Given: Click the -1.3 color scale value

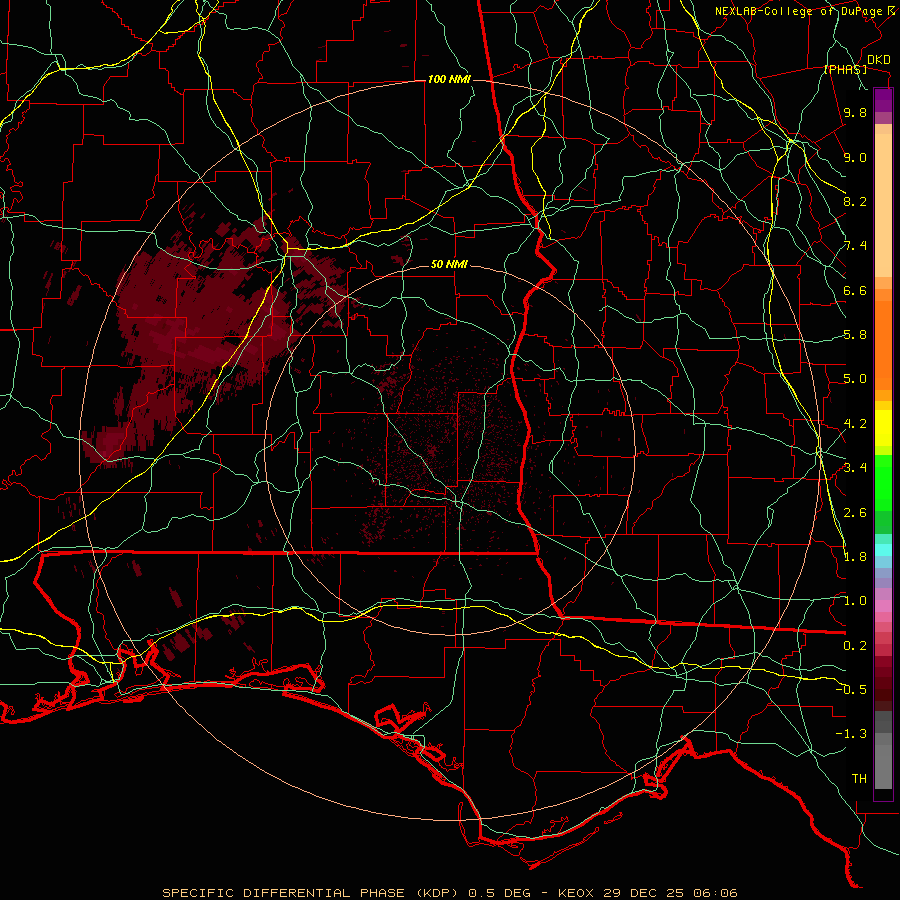Looking at the screenshot, I should [851, 734].
